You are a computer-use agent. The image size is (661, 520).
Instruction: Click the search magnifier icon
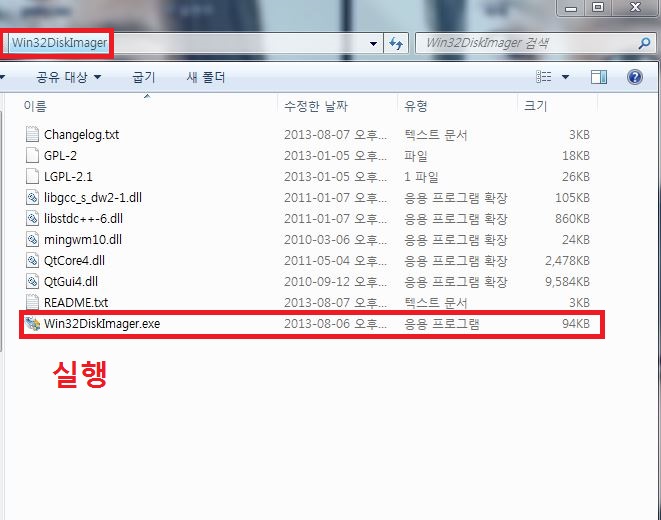(644, 43)
